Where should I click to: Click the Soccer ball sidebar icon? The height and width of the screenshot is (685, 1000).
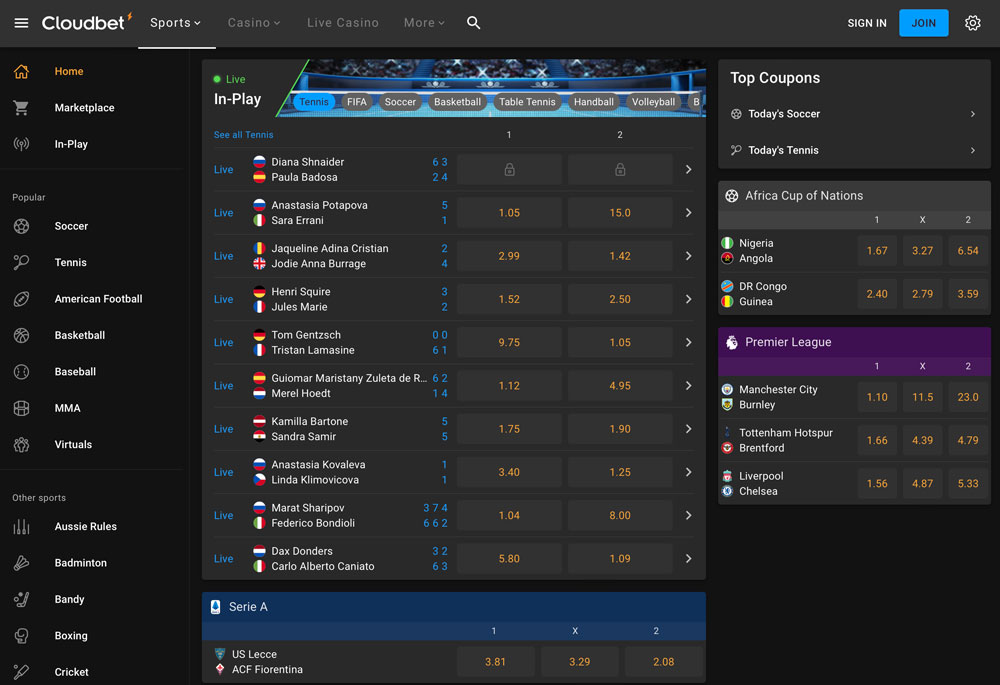pos(21,226)
